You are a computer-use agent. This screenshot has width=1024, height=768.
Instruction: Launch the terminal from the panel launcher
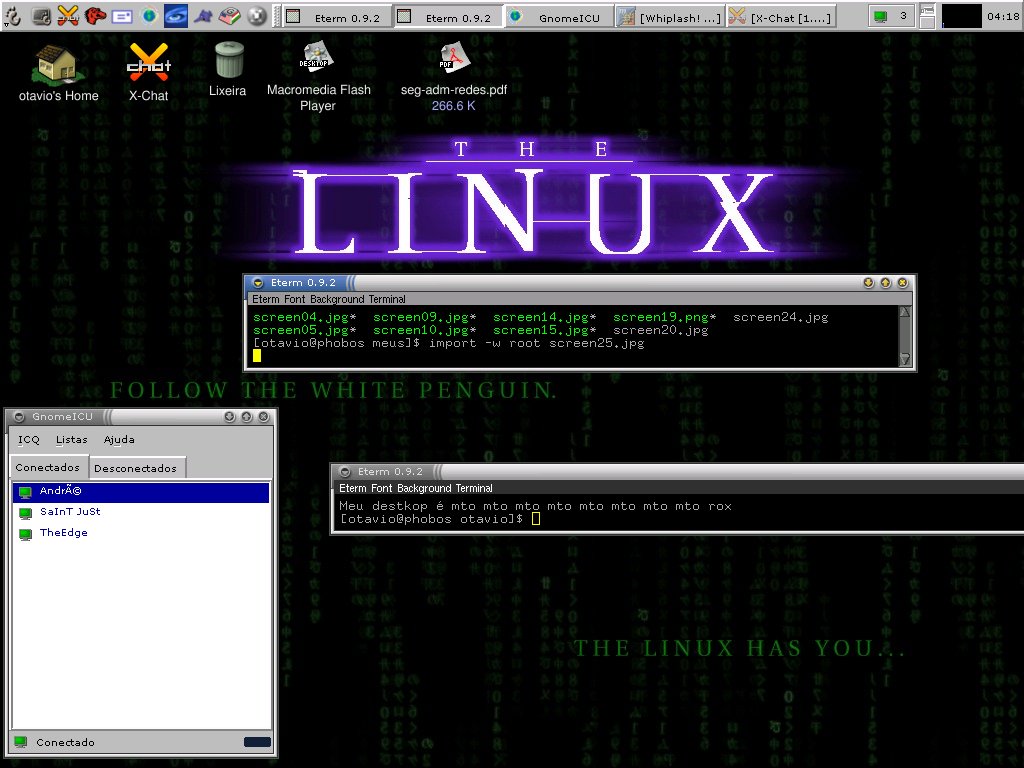click(40, 15)
